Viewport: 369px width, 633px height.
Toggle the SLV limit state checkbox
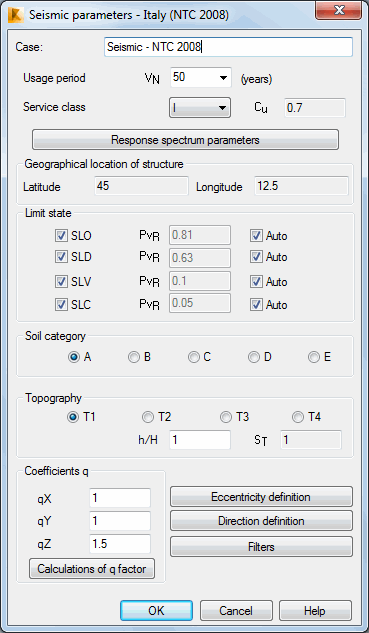pos(61,282)
